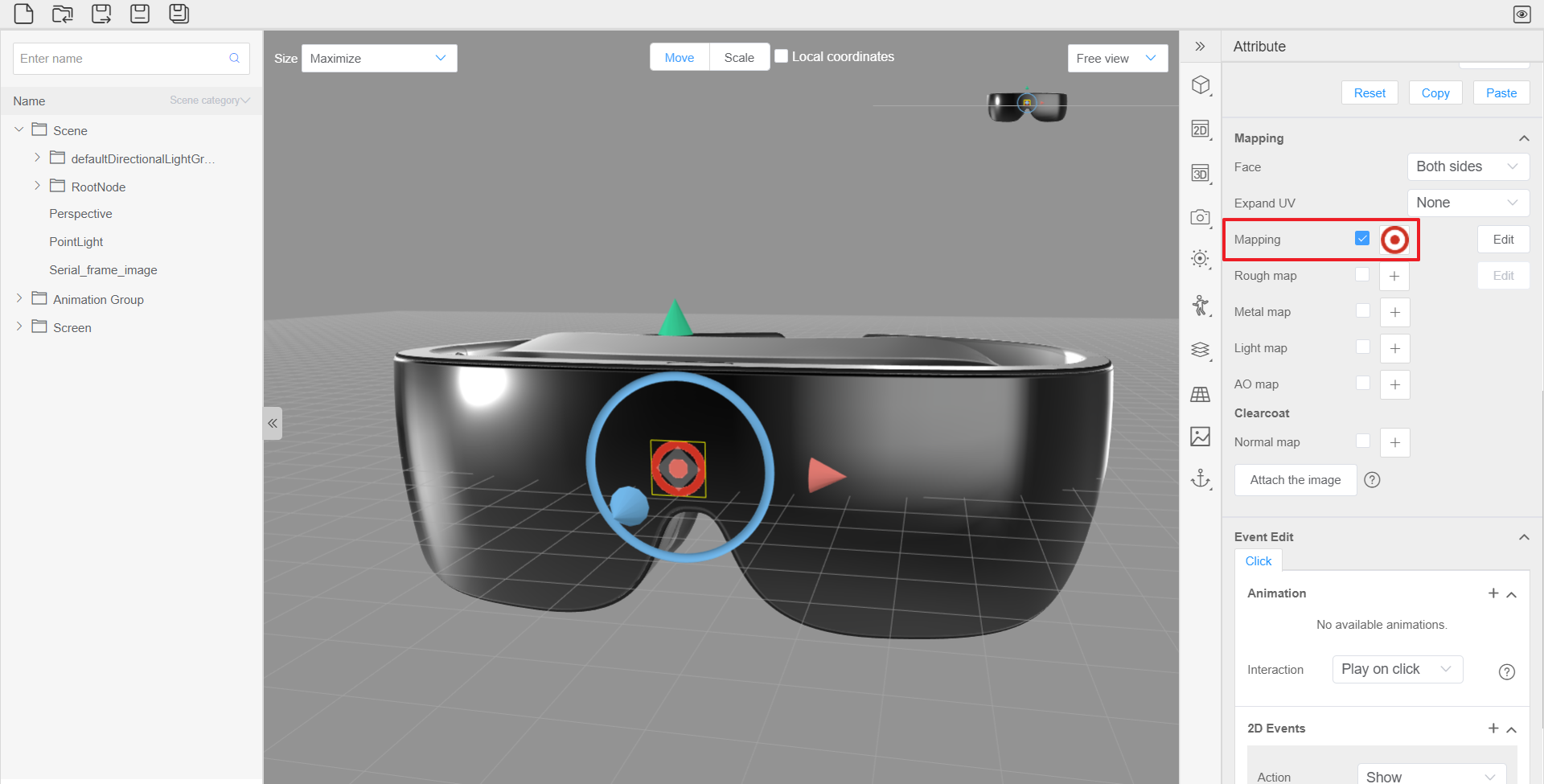Screen dimensions: 1544x784
Task: Open the Play on click dropdown
Action: (1398, 670)
